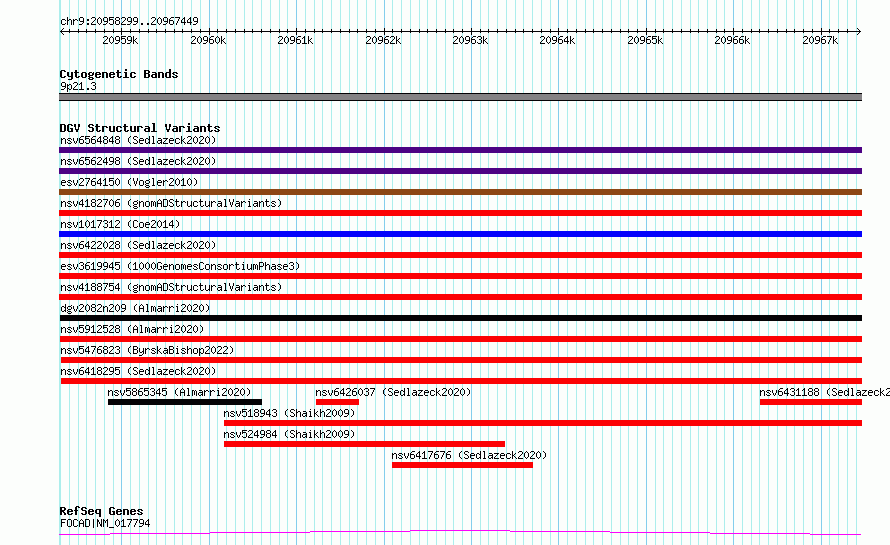Screen dimensions: 890x545
Task: Open the esv3619945 1000Genomes variant label
Action: coord(180,266)
